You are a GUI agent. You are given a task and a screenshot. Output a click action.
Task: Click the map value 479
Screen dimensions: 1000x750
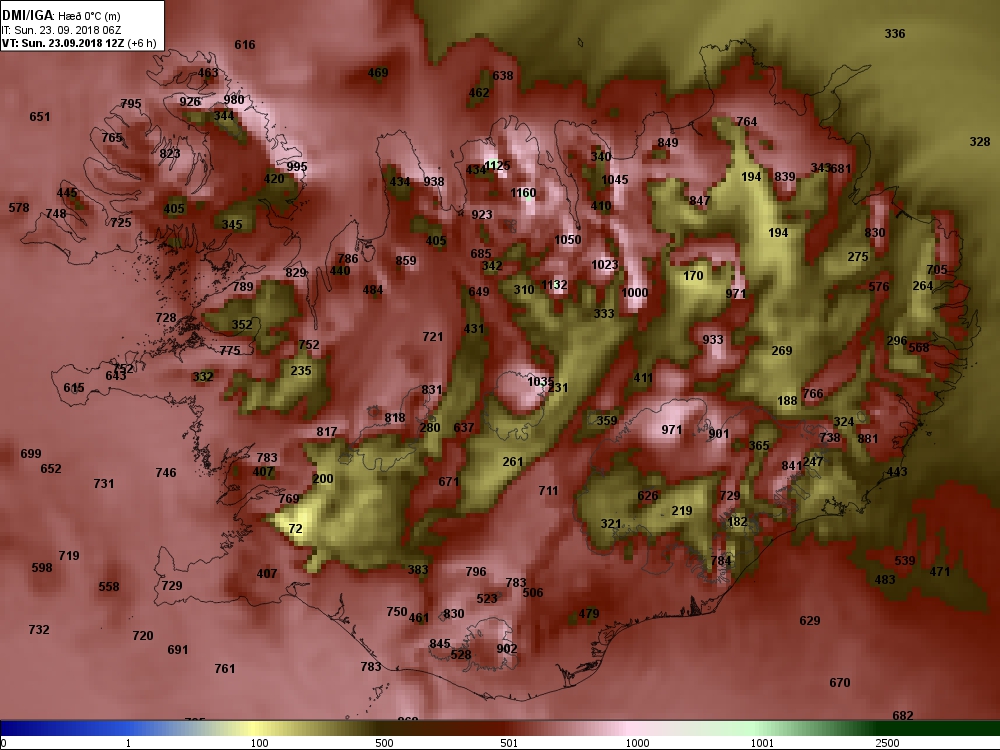588,614
